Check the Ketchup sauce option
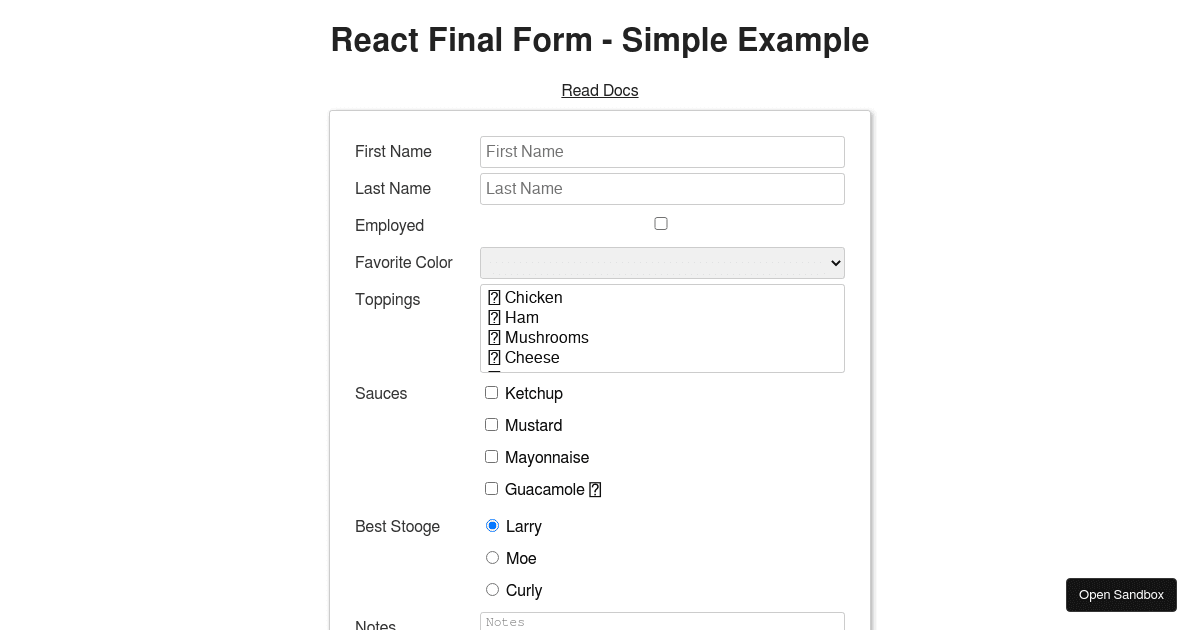Viewport: 1200px width, 630px height. point(491,392)
